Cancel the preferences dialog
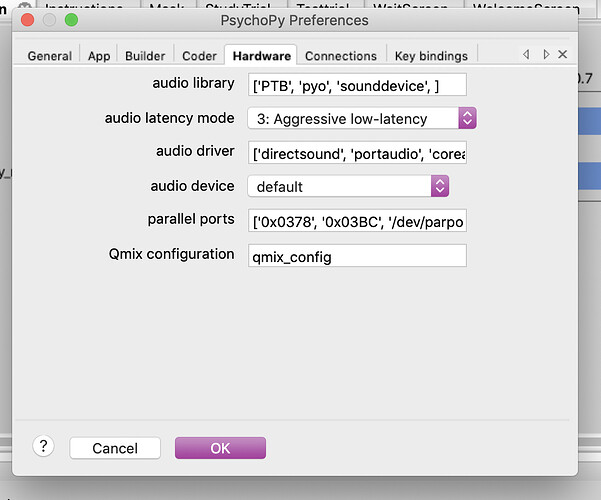Viewport: 601px width, 500px height. (x=115, y=448)
